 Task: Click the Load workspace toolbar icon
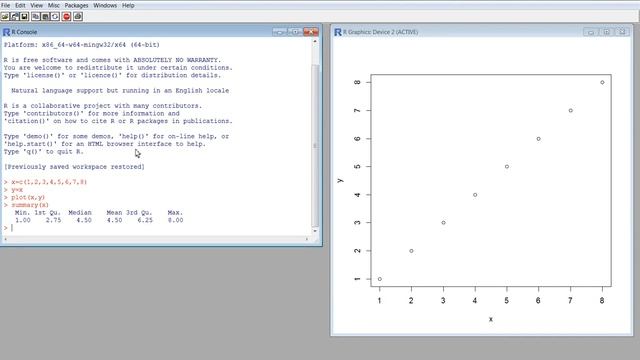click(x=15, y=16)
